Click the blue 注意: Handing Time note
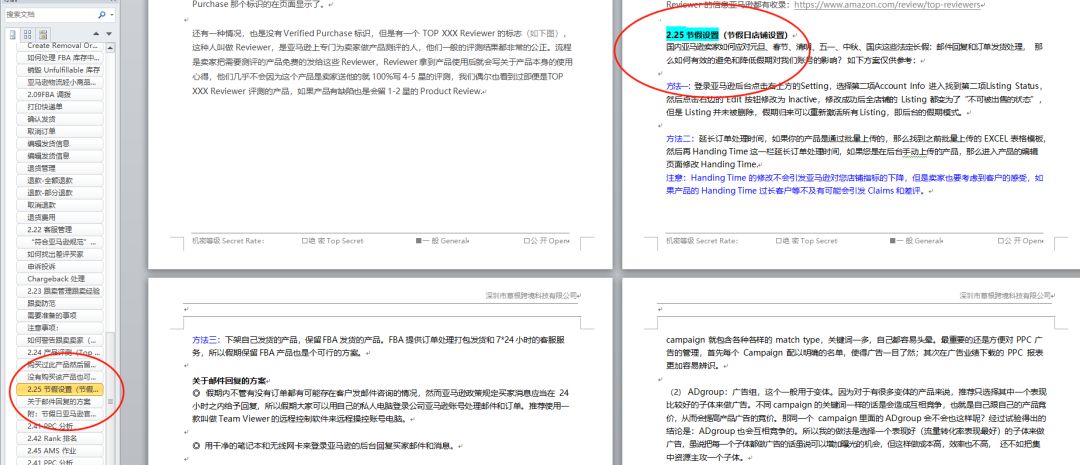The image size is (1080, 465). (855, 184)
